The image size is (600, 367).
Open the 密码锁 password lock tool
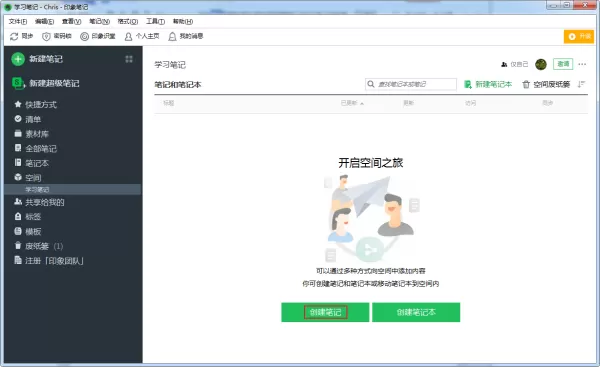tap(57, 36)
